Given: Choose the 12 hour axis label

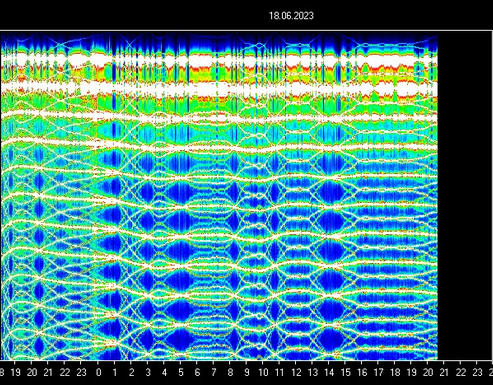Looking at the screenshot, I should click(296, 372).
